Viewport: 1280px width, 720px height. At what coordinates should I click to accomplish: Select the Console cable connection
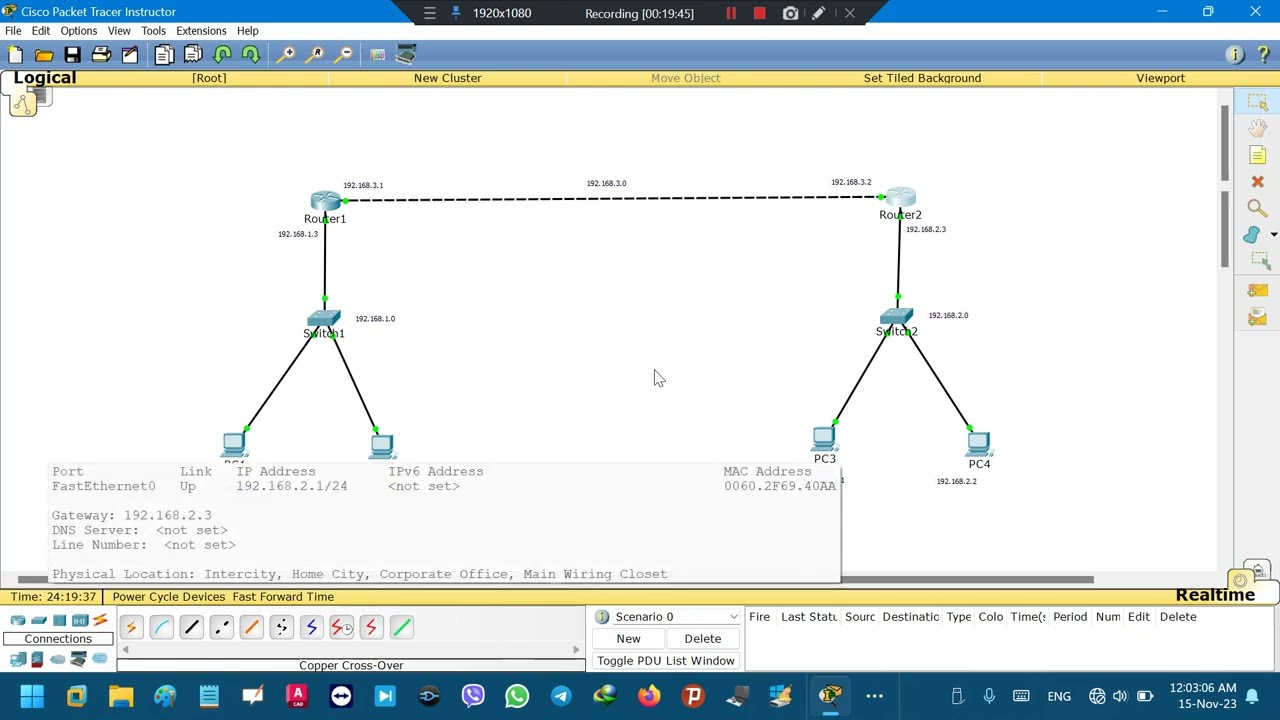pyautogui.click(x=161, y=627)
